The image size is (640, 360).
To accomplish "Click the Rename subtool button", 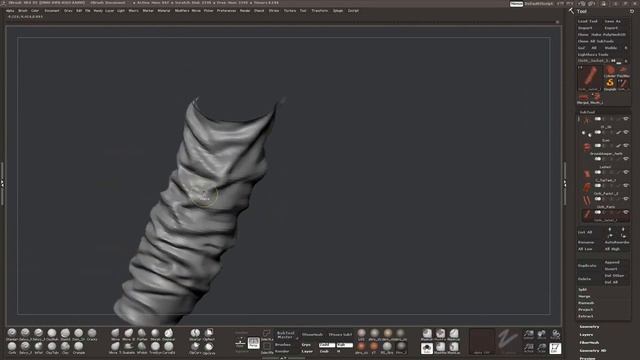I will [586, 242].
